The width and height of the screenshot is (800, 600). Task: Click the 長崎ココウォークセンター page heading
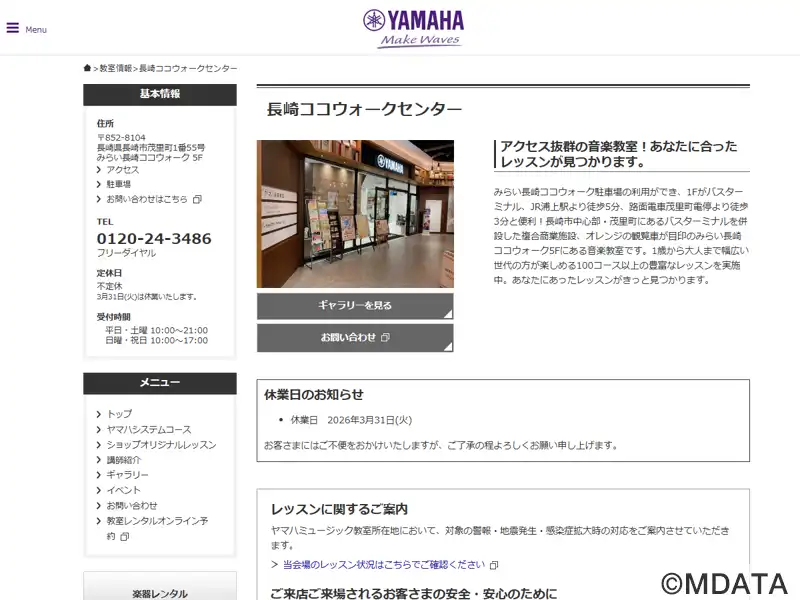[x=364, y=109]
